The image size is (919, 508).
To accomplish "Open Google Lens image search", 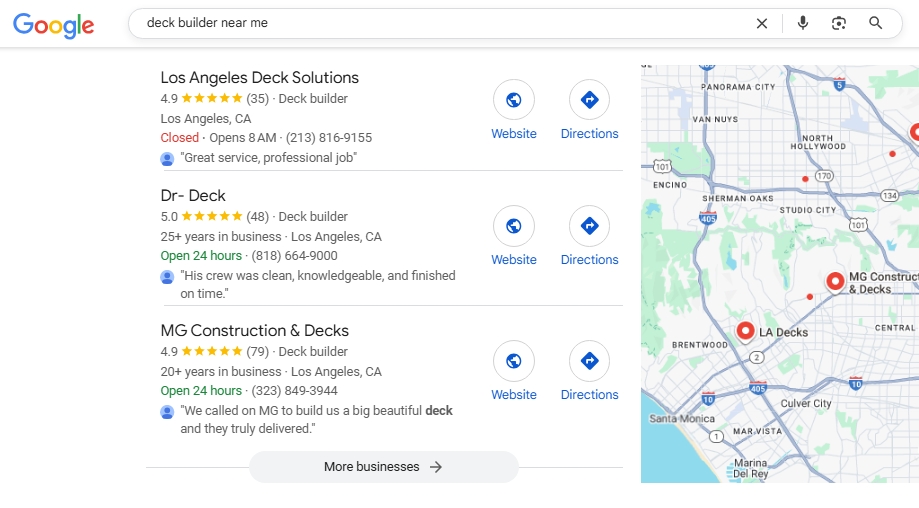I will (x=839, y=23).
